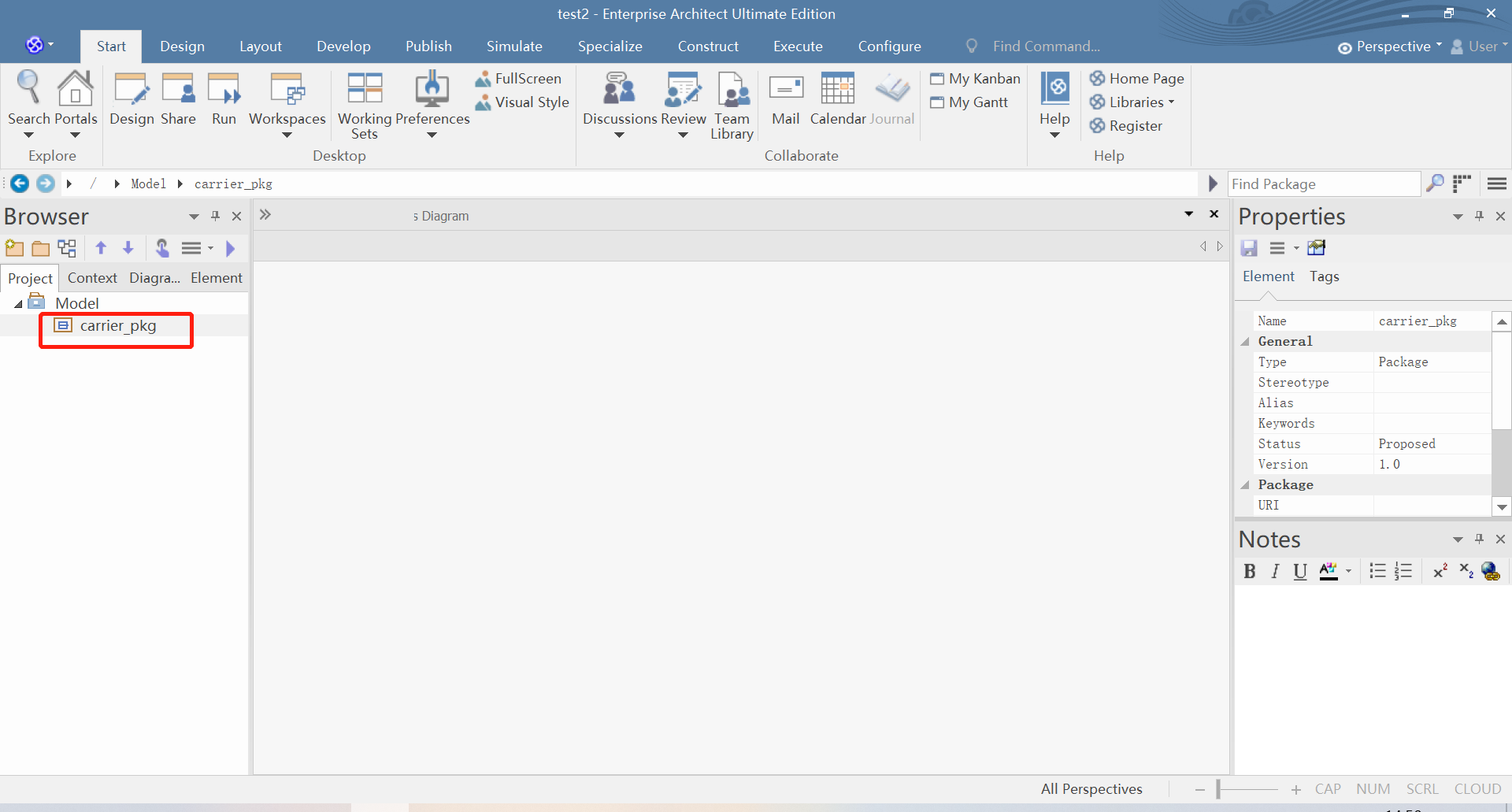The width and height of the screenshot is (1512, 812).
Task: Open Browser panel options dropdown arrow
Action: click(x=194, y=217)
